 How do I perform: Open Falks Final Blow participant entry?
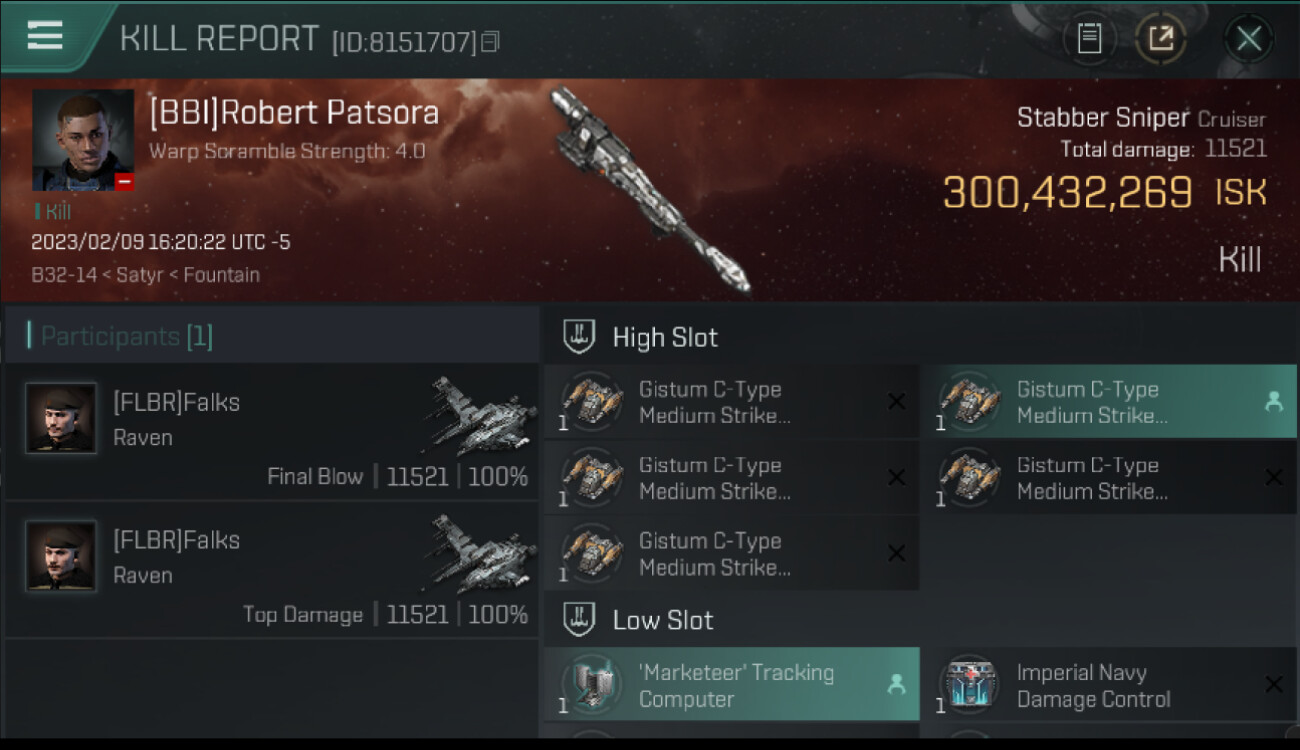tap(272, 431)
